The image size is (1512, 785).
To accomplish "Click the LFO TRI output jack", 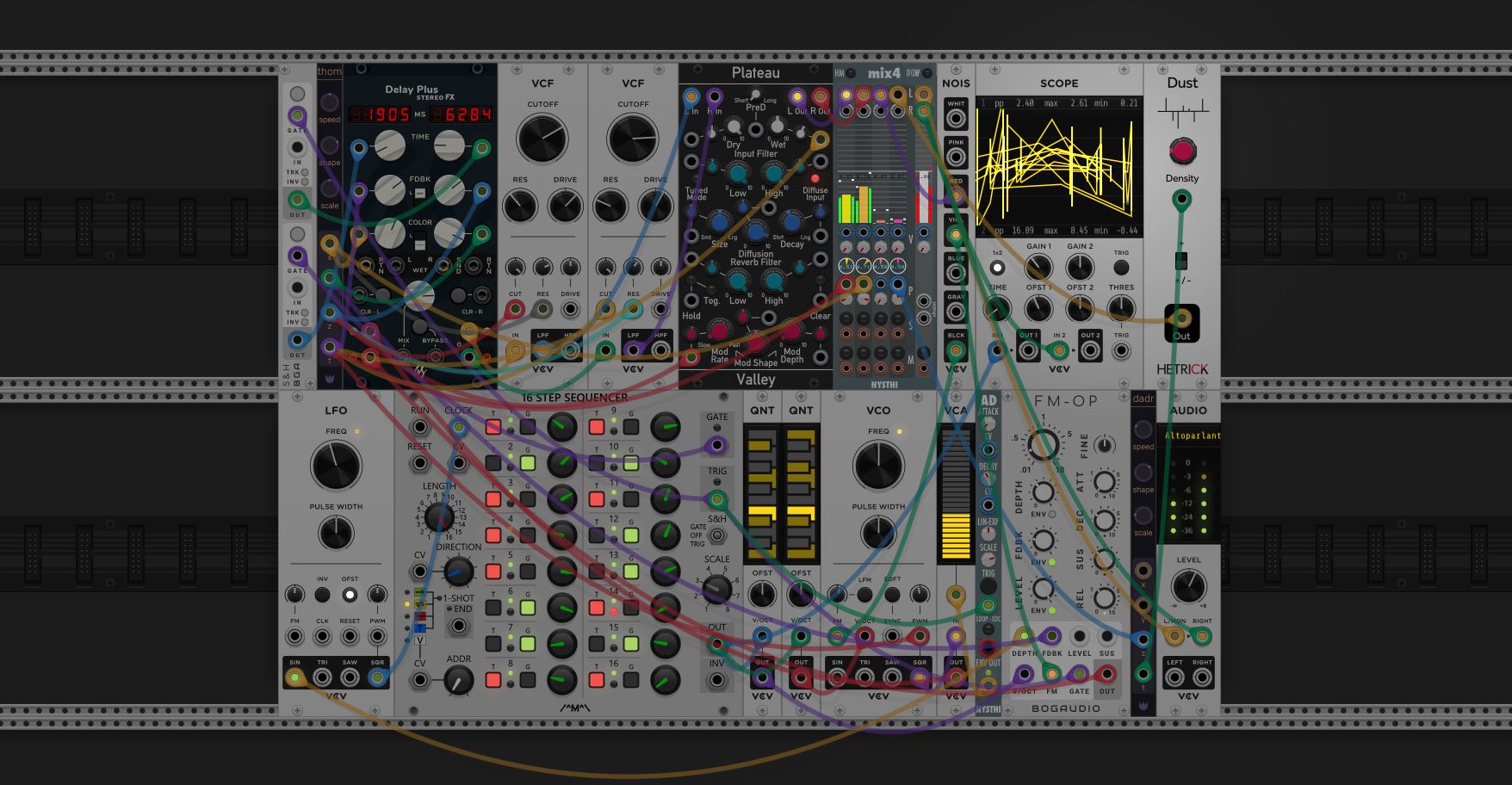I will point(322,678).
